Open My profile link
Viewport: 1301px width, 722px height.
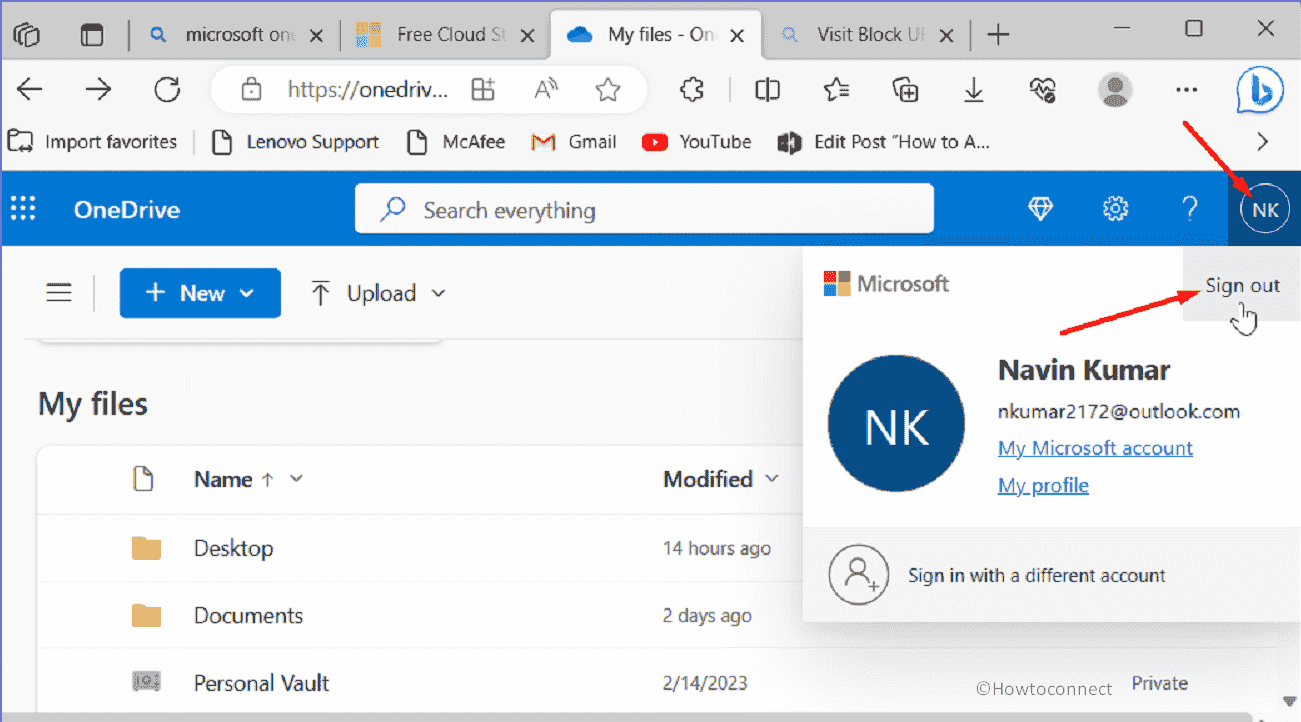pyautogui.click(x=1043, y=485)
